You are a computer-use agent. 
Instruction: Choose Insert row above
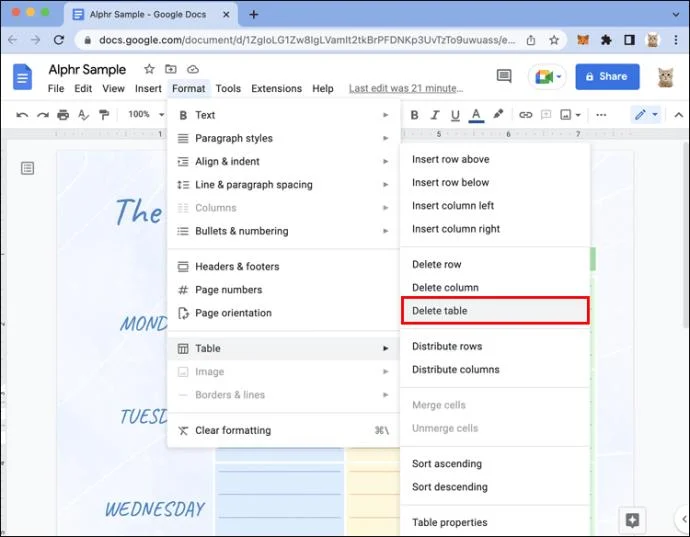[495, 159]
